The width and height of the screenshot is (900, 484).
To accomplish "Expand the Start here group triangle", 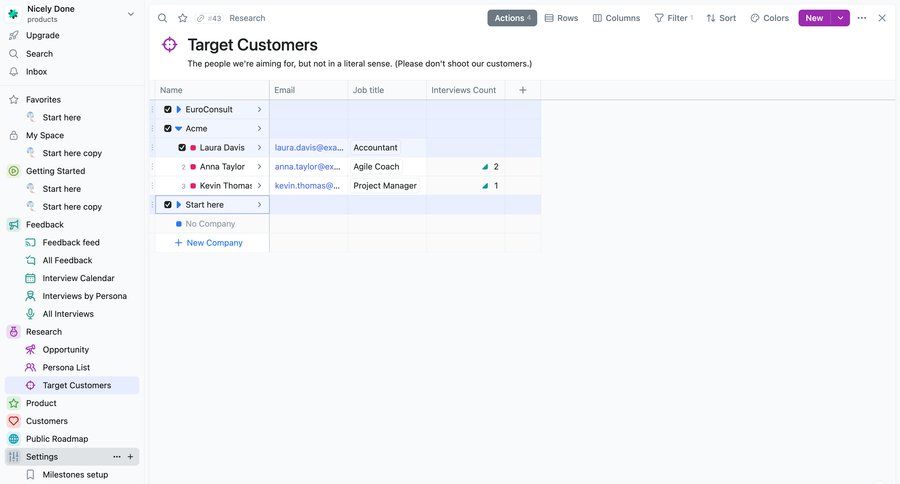I will (179, 204).
